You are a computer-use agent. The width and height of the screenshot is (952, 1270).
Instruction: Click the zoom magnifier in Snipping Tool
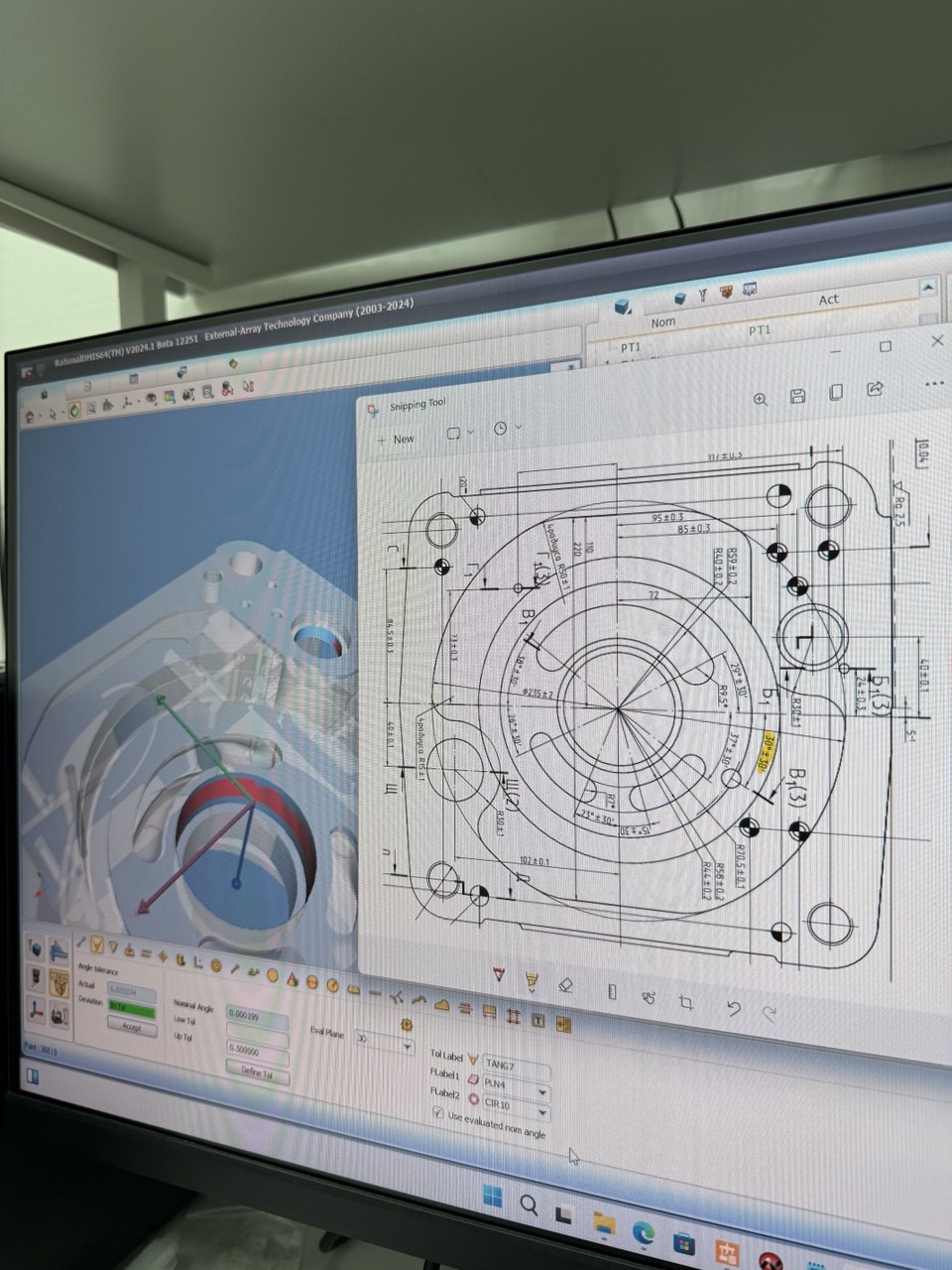(x=761, y=399)
